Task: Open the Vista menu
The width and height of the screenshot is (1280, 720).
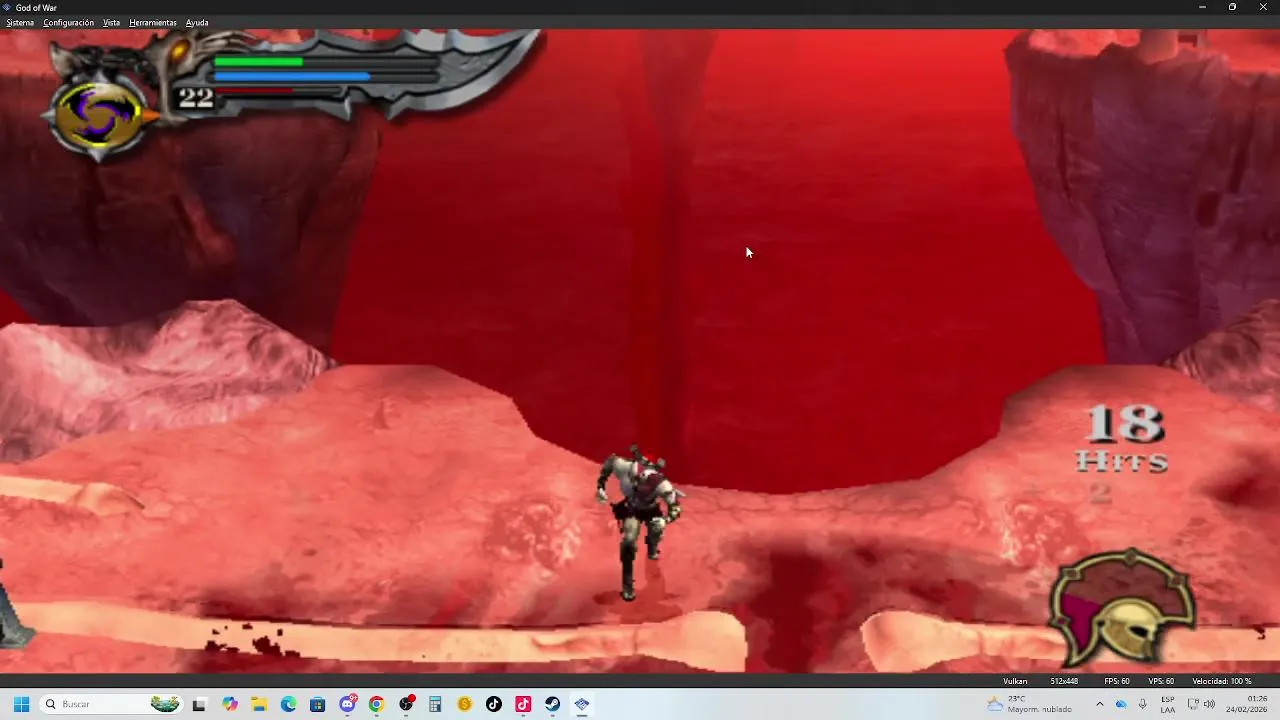Action: click(x=112, y=23)
